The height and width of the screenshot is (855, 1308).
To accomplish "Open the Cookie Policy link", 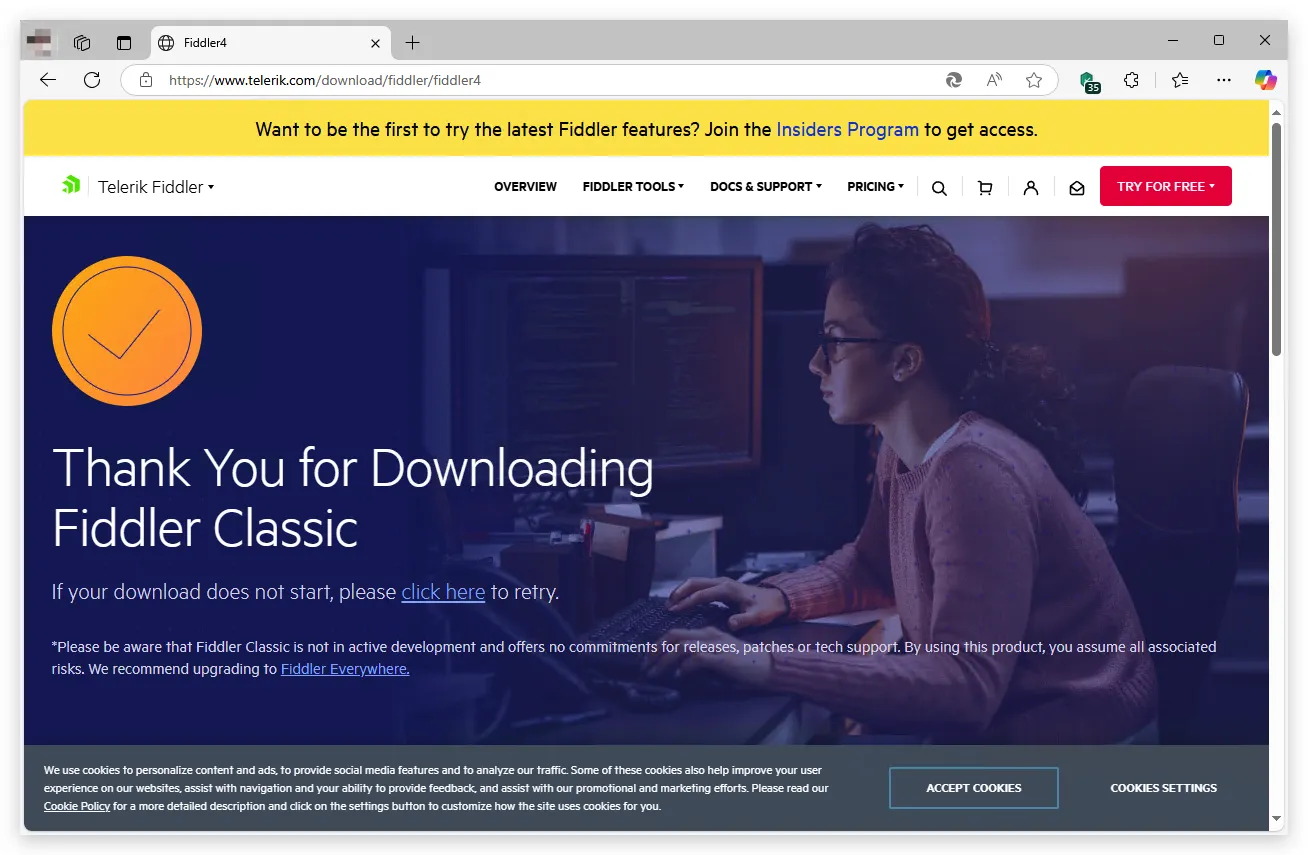I will click(x=77, y=806).
